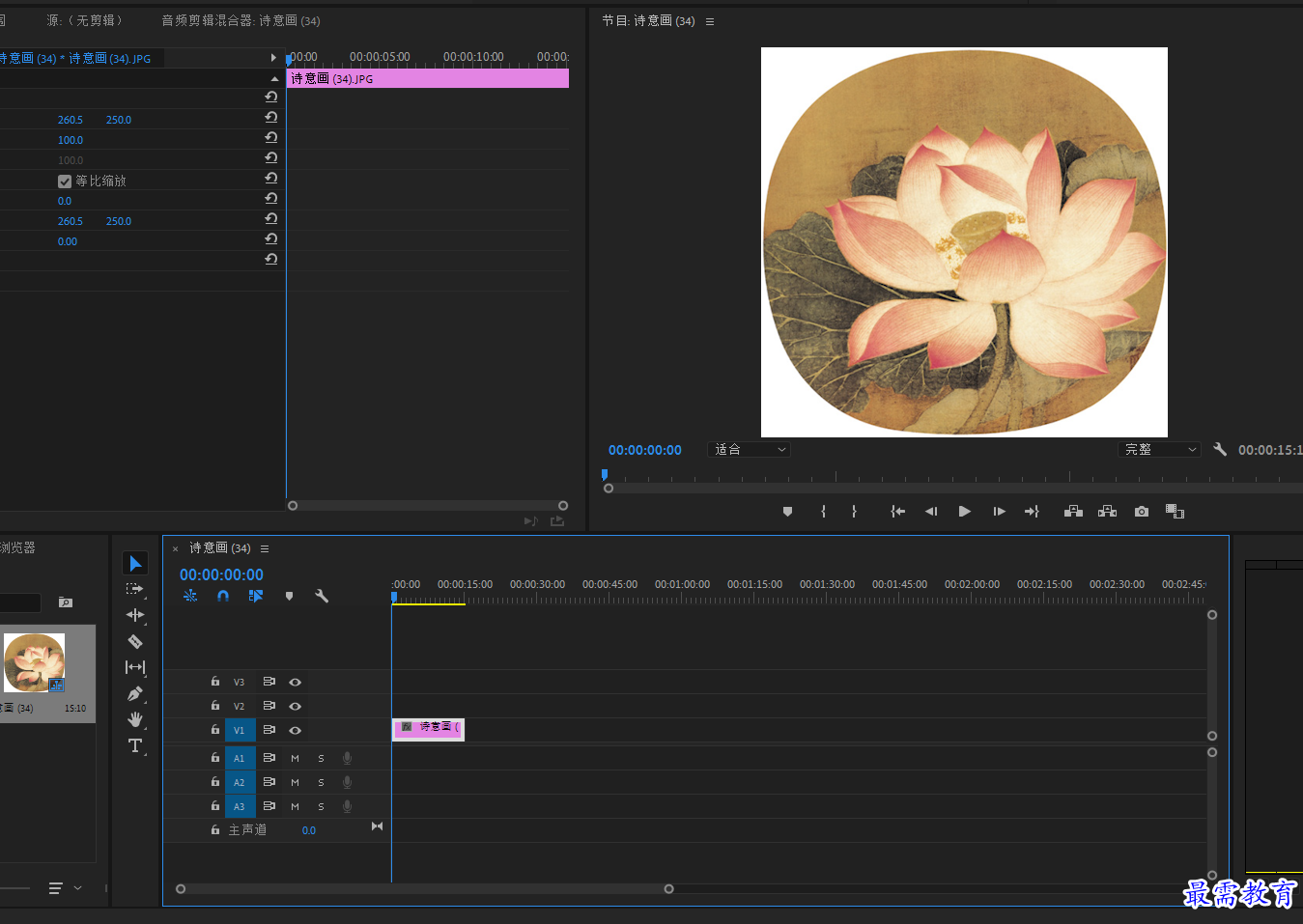Step forward one frame
The image size is (1303, 924).
[x=999, y=512]
